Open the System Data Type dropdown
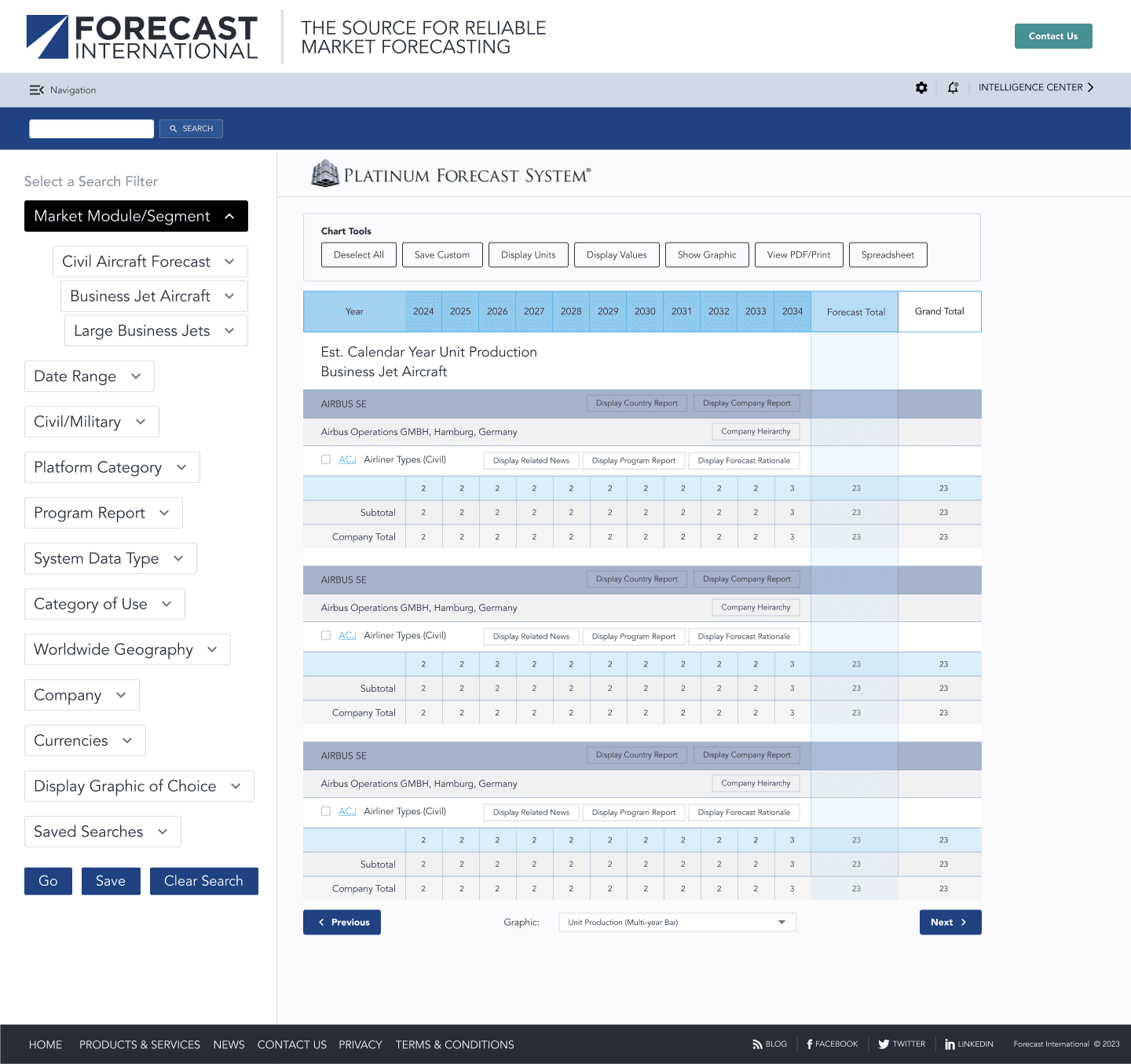The image size is (1131, 1064). [x=111, y=558]
